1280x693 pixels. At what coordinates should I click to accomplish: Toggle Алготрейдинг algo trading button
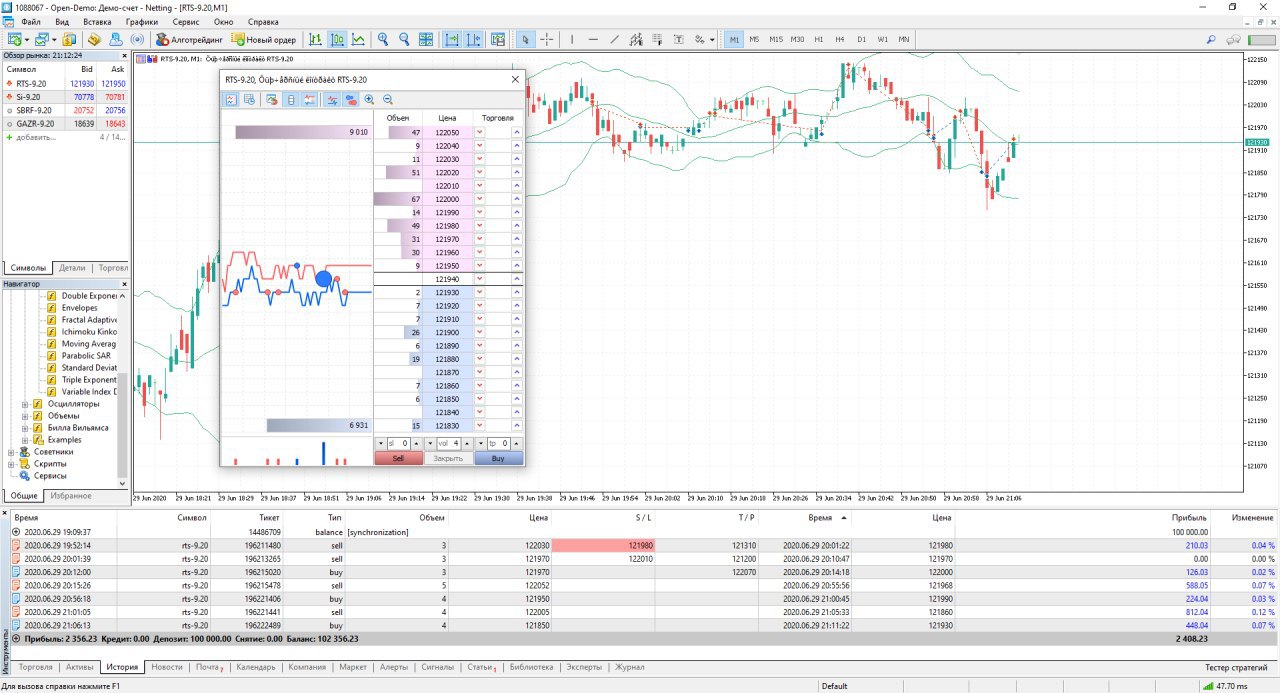coord(189,40)
